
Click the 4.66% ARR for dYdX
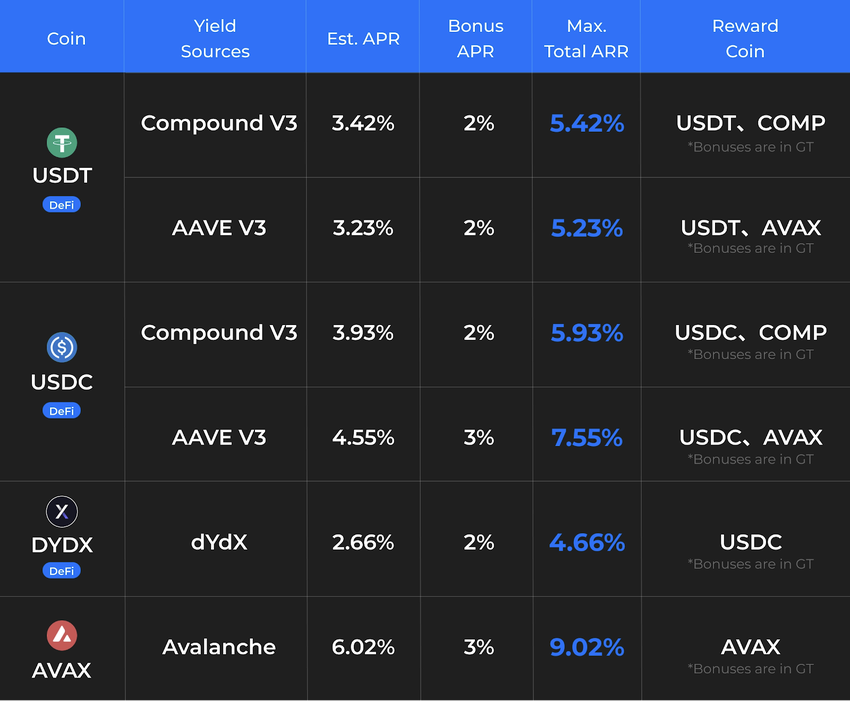[586, 542]
